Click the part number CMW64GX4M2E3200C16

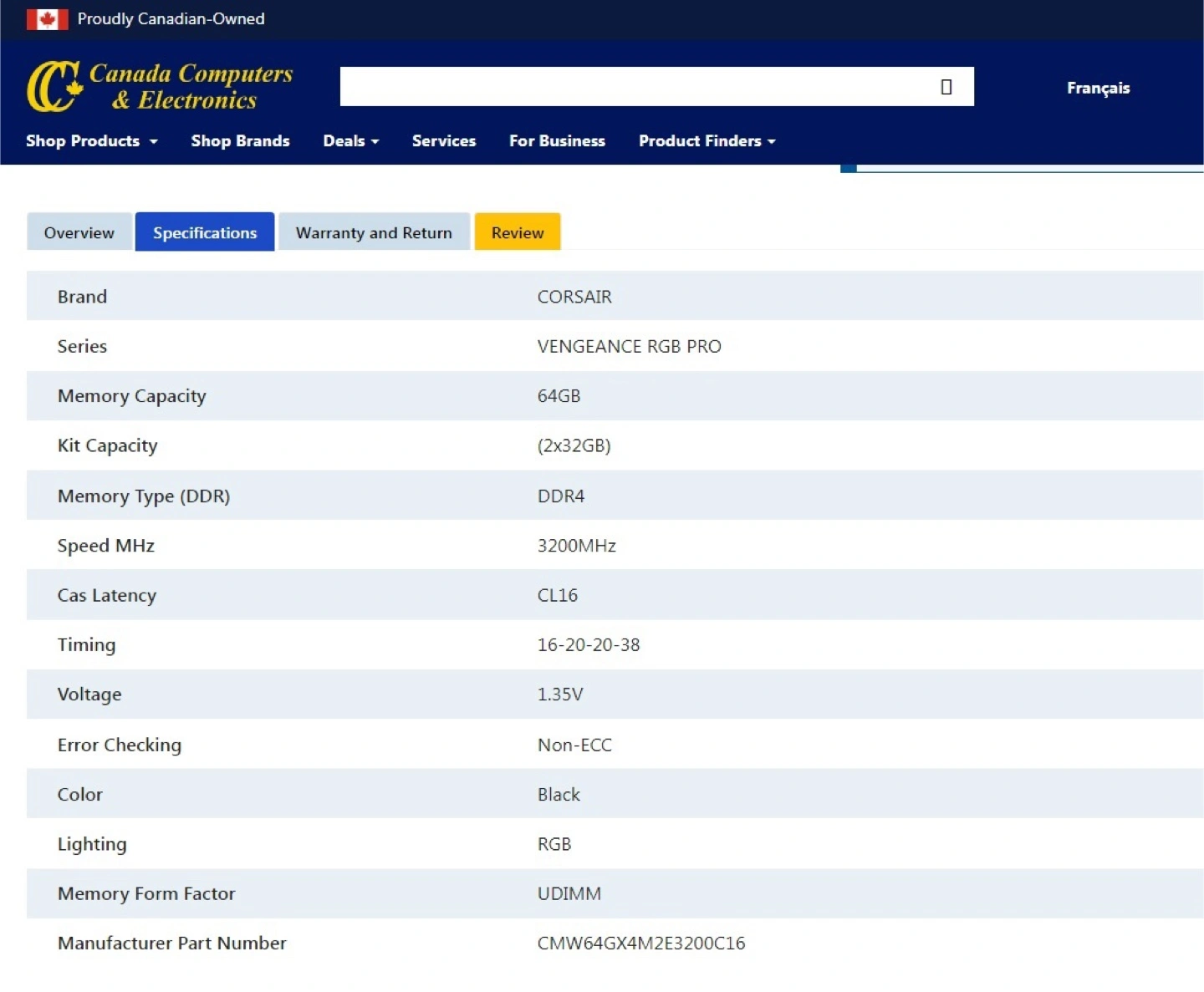click(640, 943)
